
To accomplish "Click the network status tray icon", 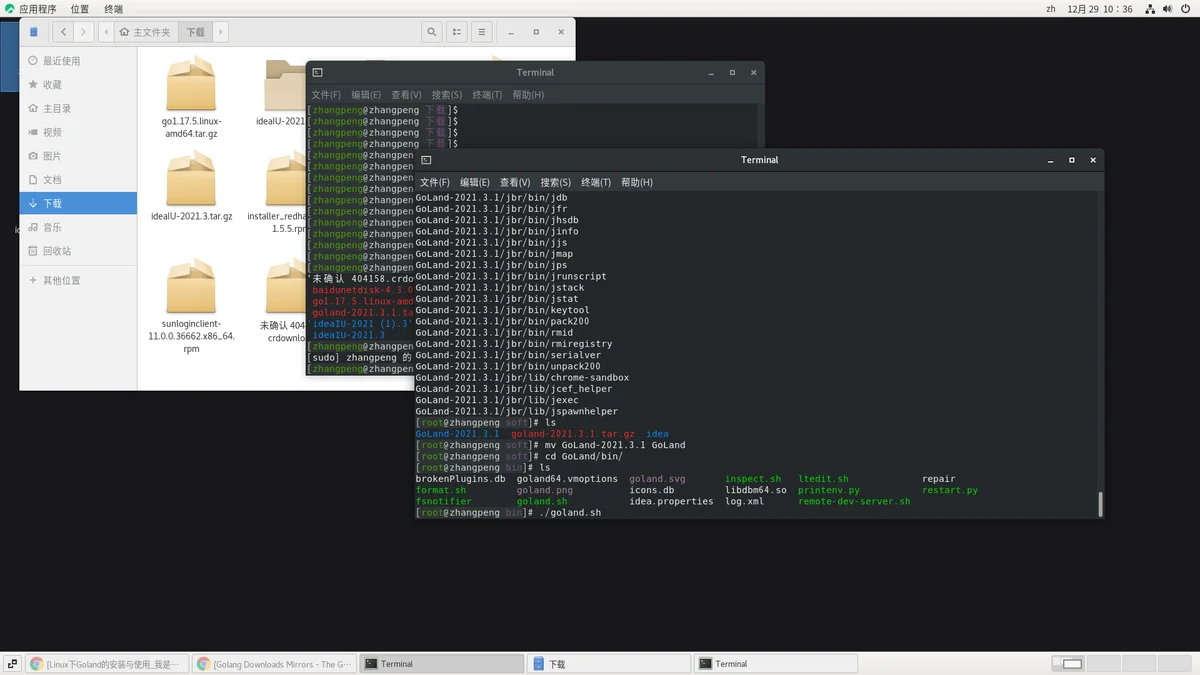I will (x=1151, y=9).
